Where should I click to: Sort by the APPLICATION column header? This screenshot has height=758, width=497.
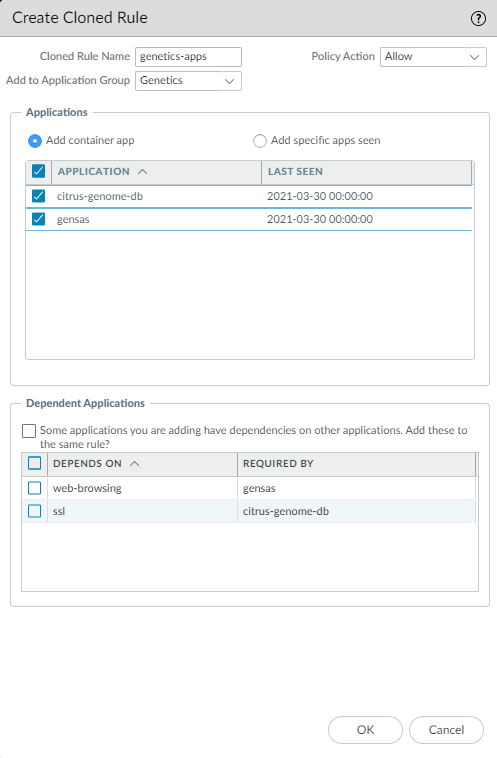click(156, 172)
